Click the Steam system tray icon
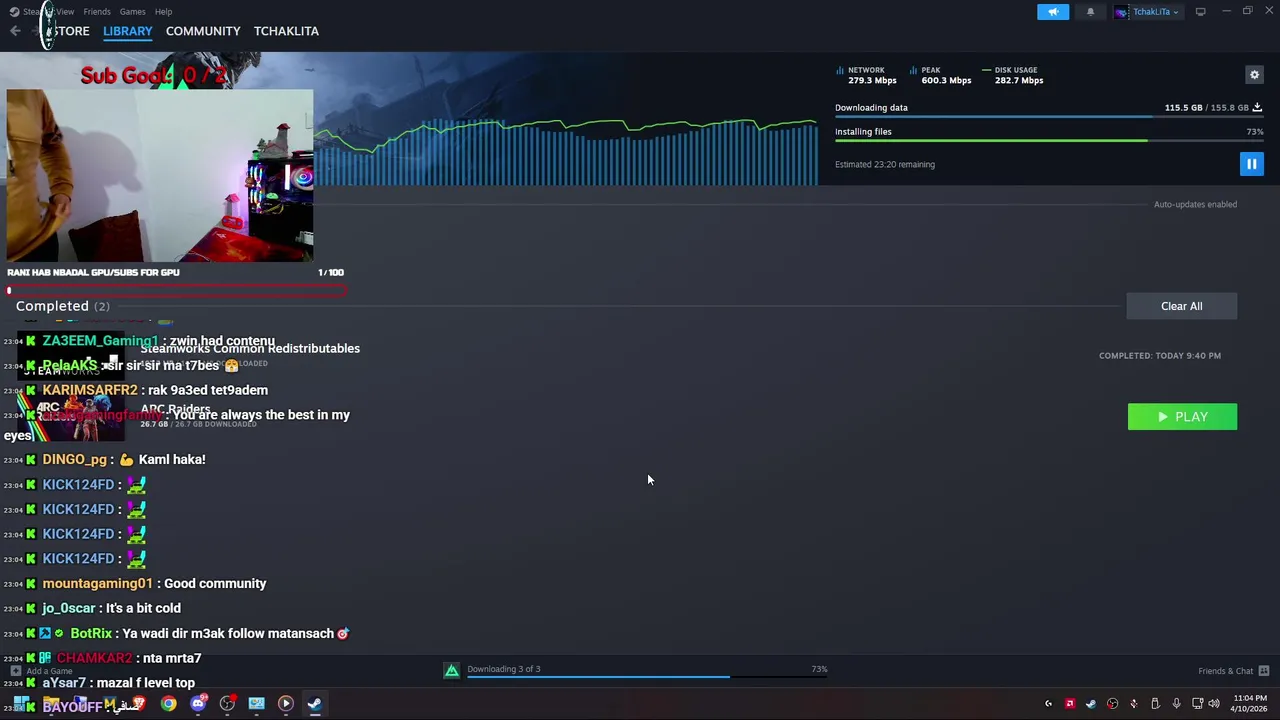The width and height of the screenshot is (1280, 720). point(1091,704)
